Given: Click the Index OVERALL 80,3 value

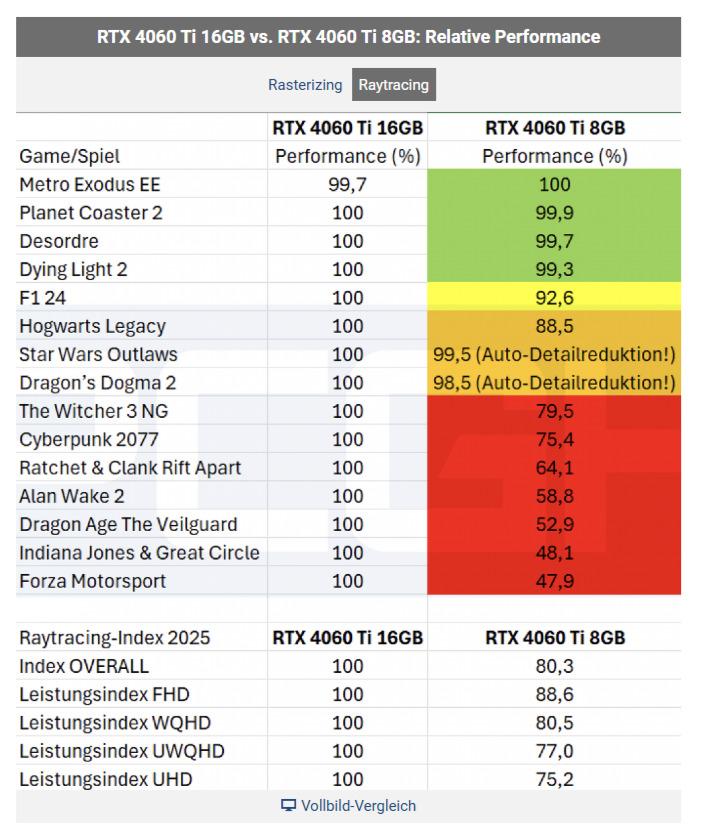Looking at the screenshot, I should tap(554, 666).
